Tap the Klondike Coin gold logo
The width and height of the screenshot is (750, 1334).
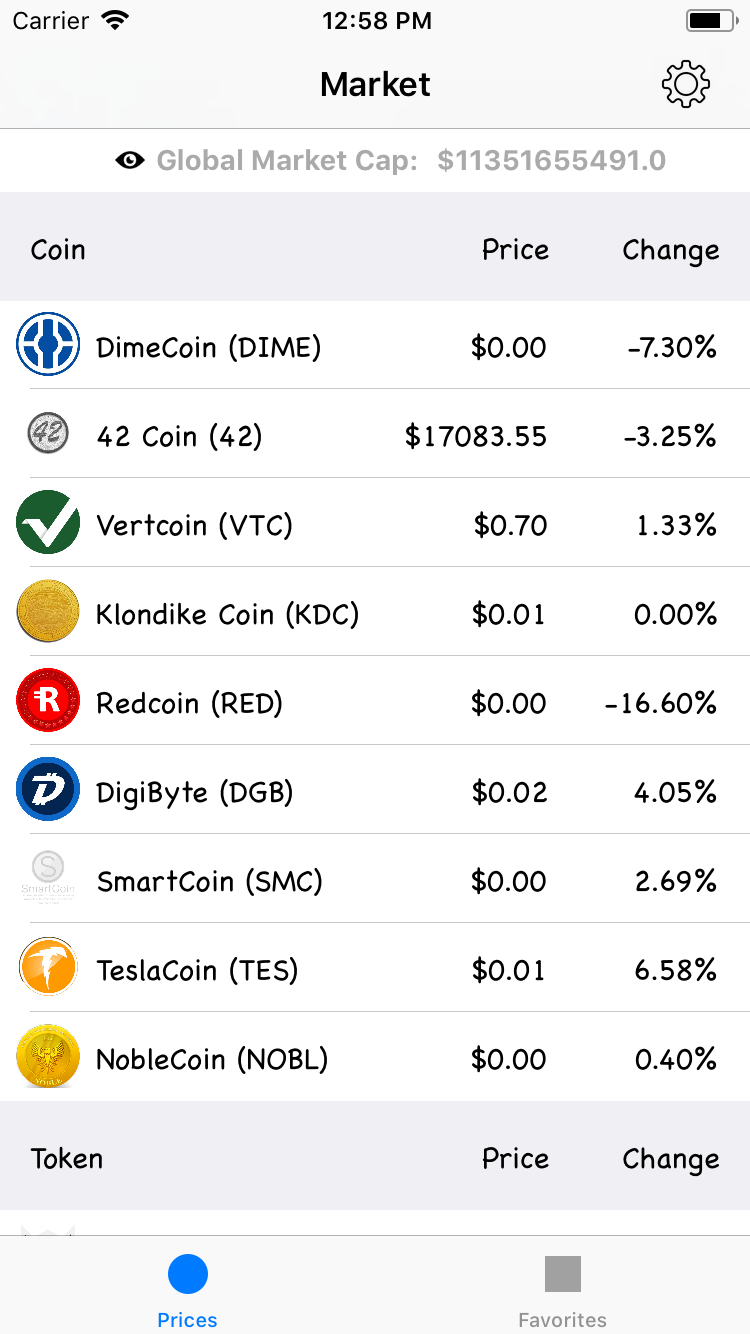tap(48, 612)
